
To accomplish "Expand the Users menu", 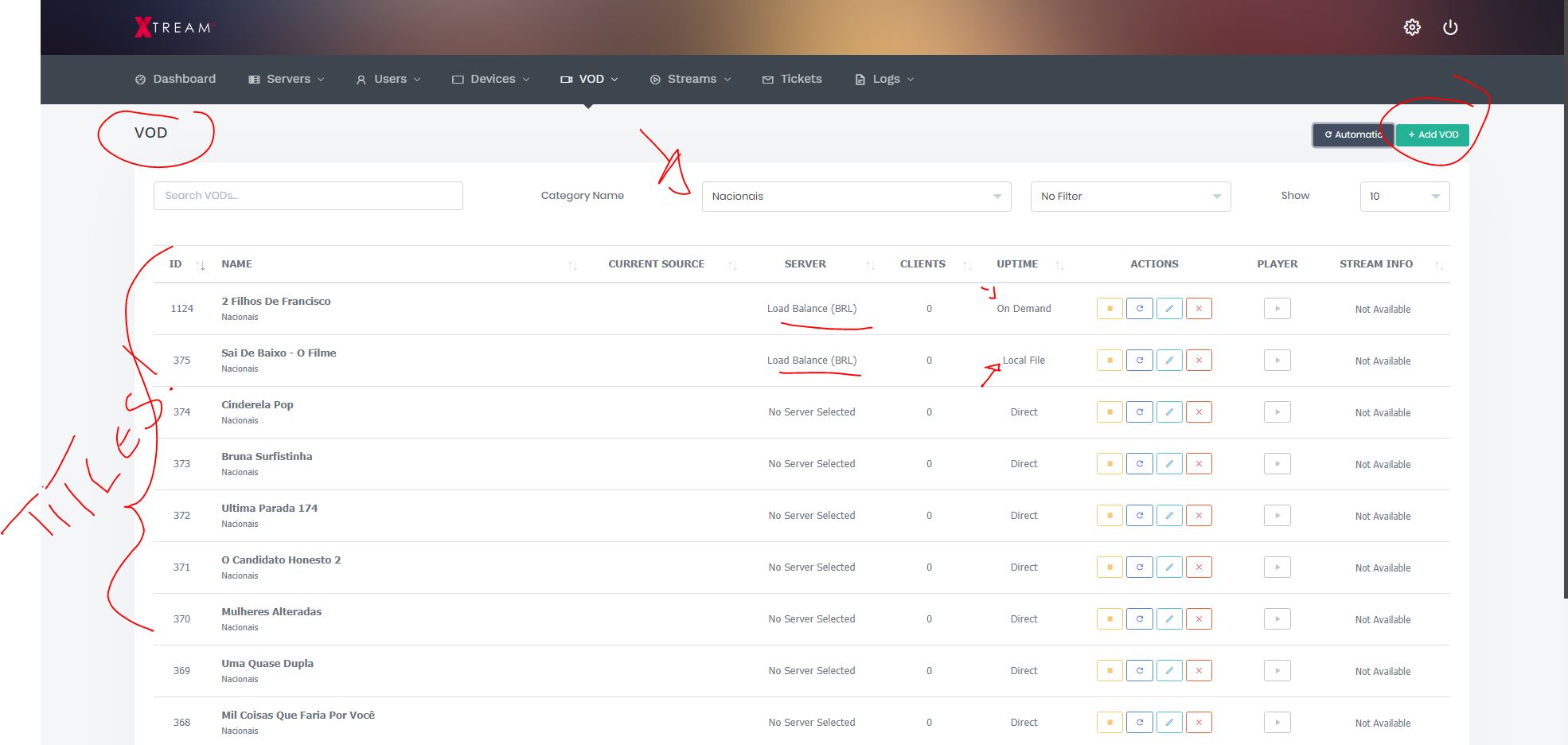I will (388, 79).
